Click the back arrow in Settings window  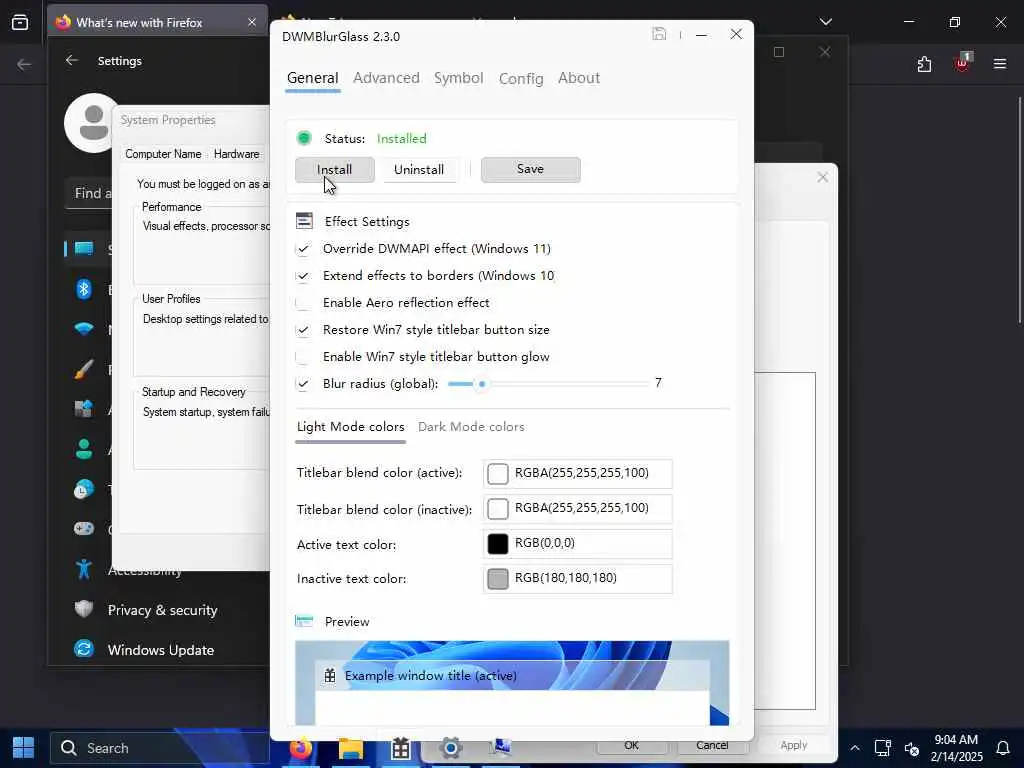72,60
